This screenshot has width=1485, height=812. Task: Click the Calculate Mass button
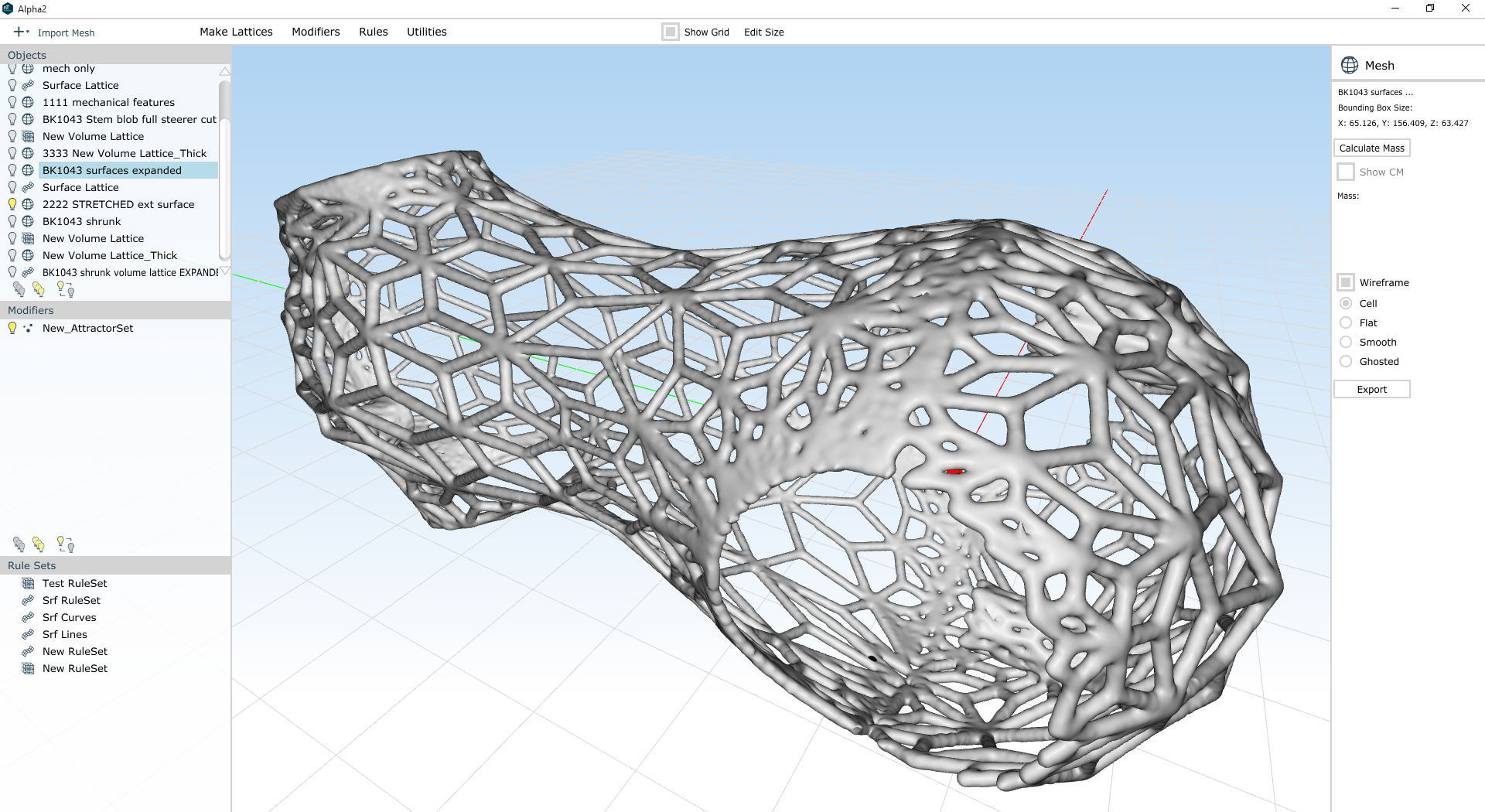click(x=1372, y=148)
